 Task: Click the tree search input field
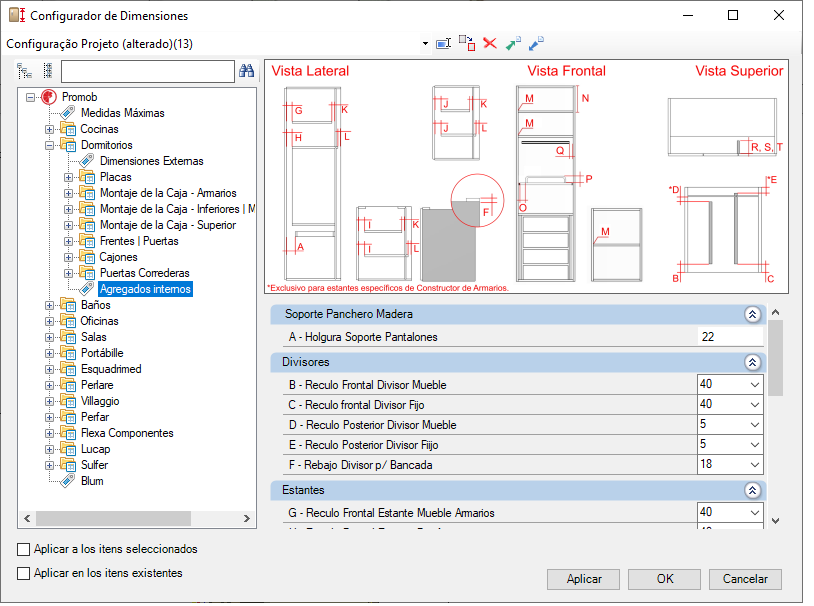coord(148,71)
